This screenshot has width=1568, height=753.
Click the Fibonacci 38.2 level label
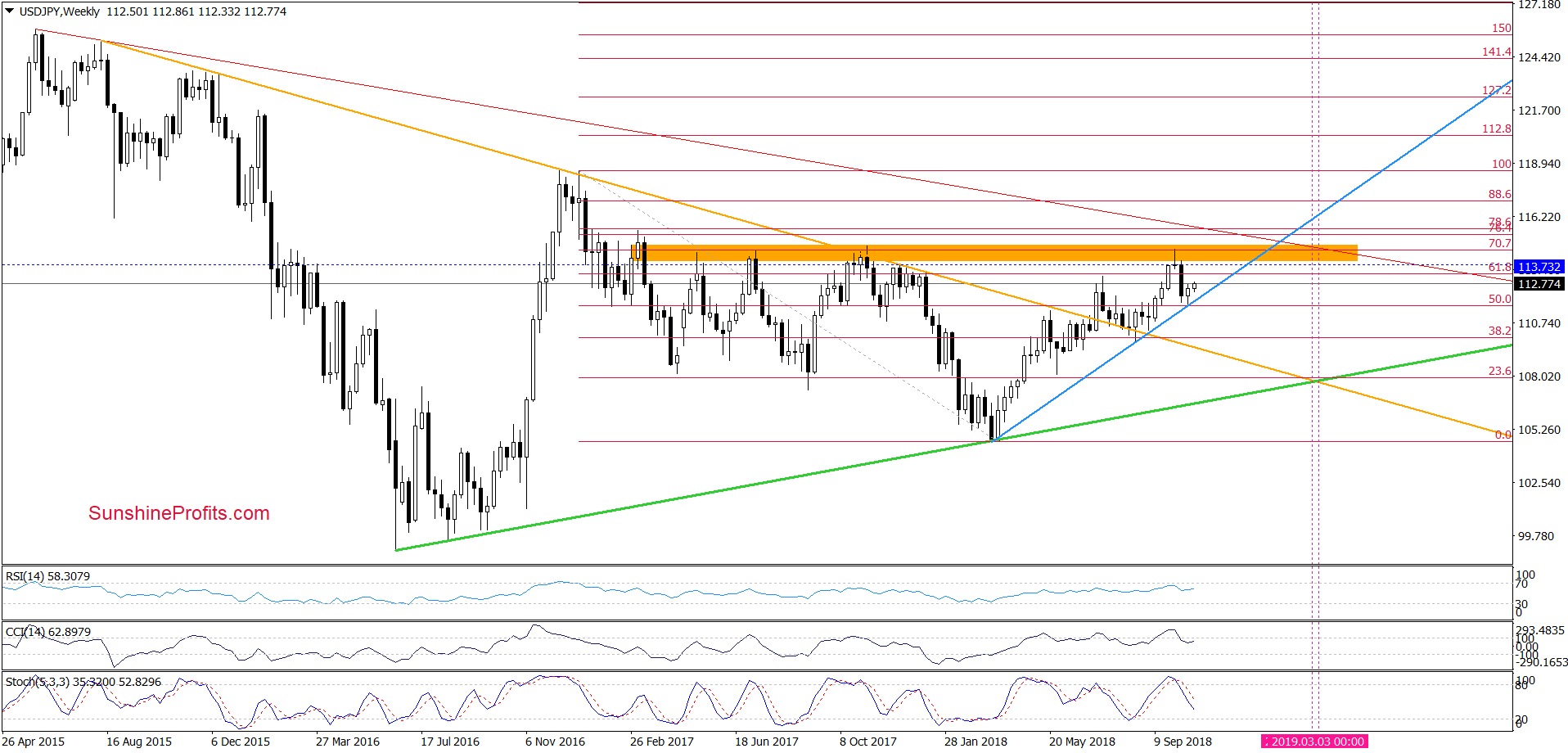(x=1500, y=331)
